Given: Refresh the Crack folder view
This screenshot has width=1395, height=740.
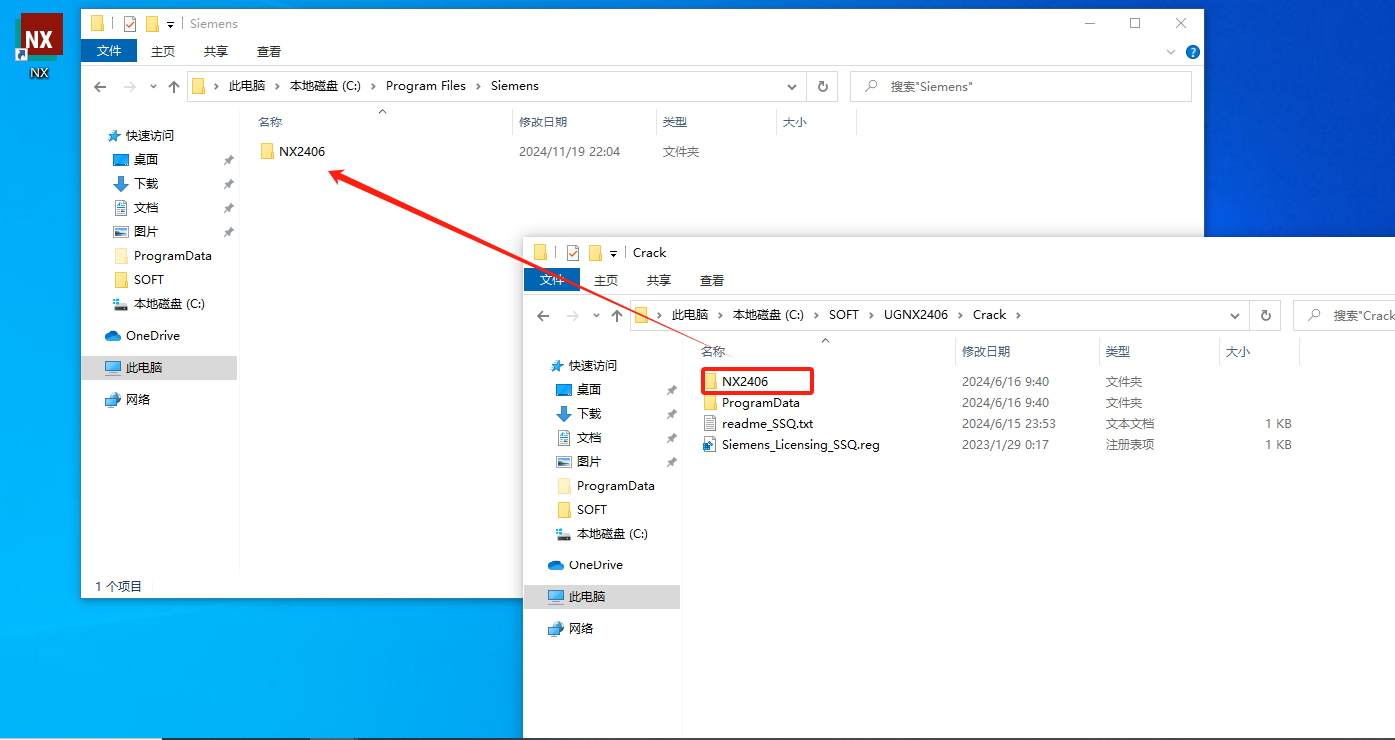Looking at the screenshot, I should point(1265,315).
